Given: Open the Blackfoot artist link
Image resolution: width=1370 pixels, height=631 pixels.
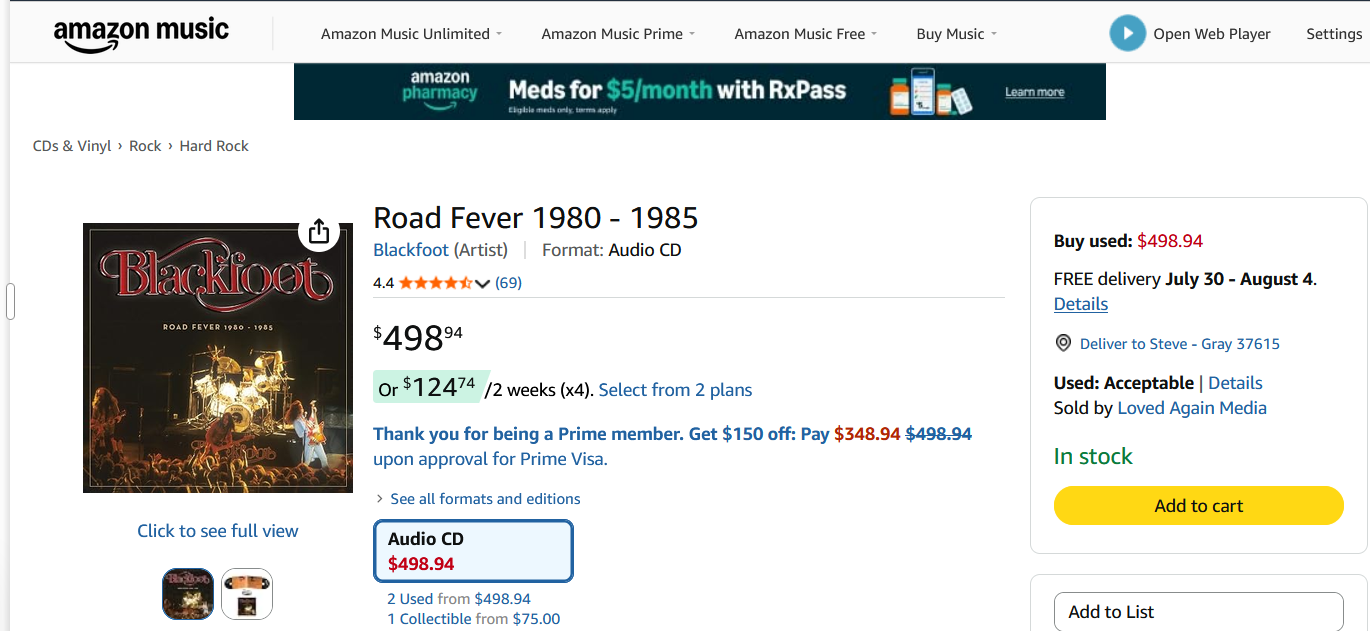Looking at the screenshot, I should tap(411, 250).
